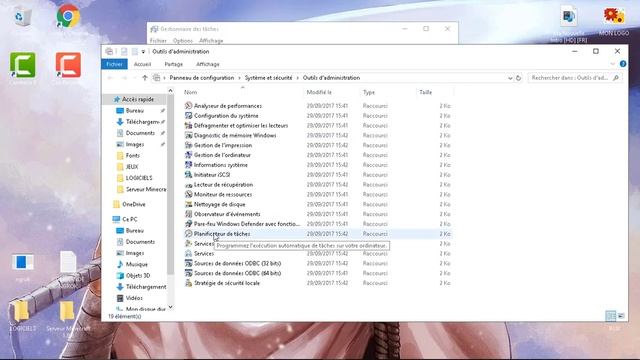The width and height of the screenshot is (640, 360).
Task: Open the Partage ribbon tab
Action: click(x=173, y=64)
